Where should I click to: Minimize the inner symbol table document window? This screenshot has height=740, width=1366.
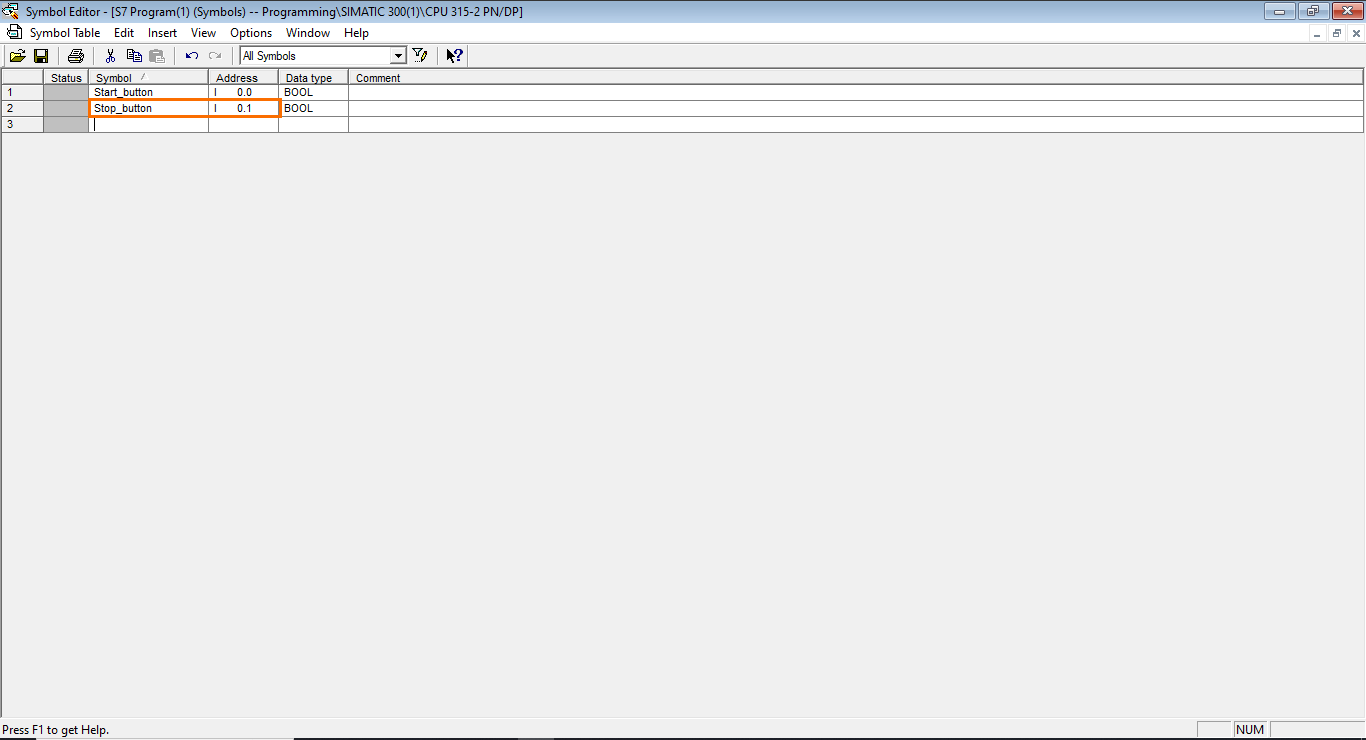point(1318,33)
